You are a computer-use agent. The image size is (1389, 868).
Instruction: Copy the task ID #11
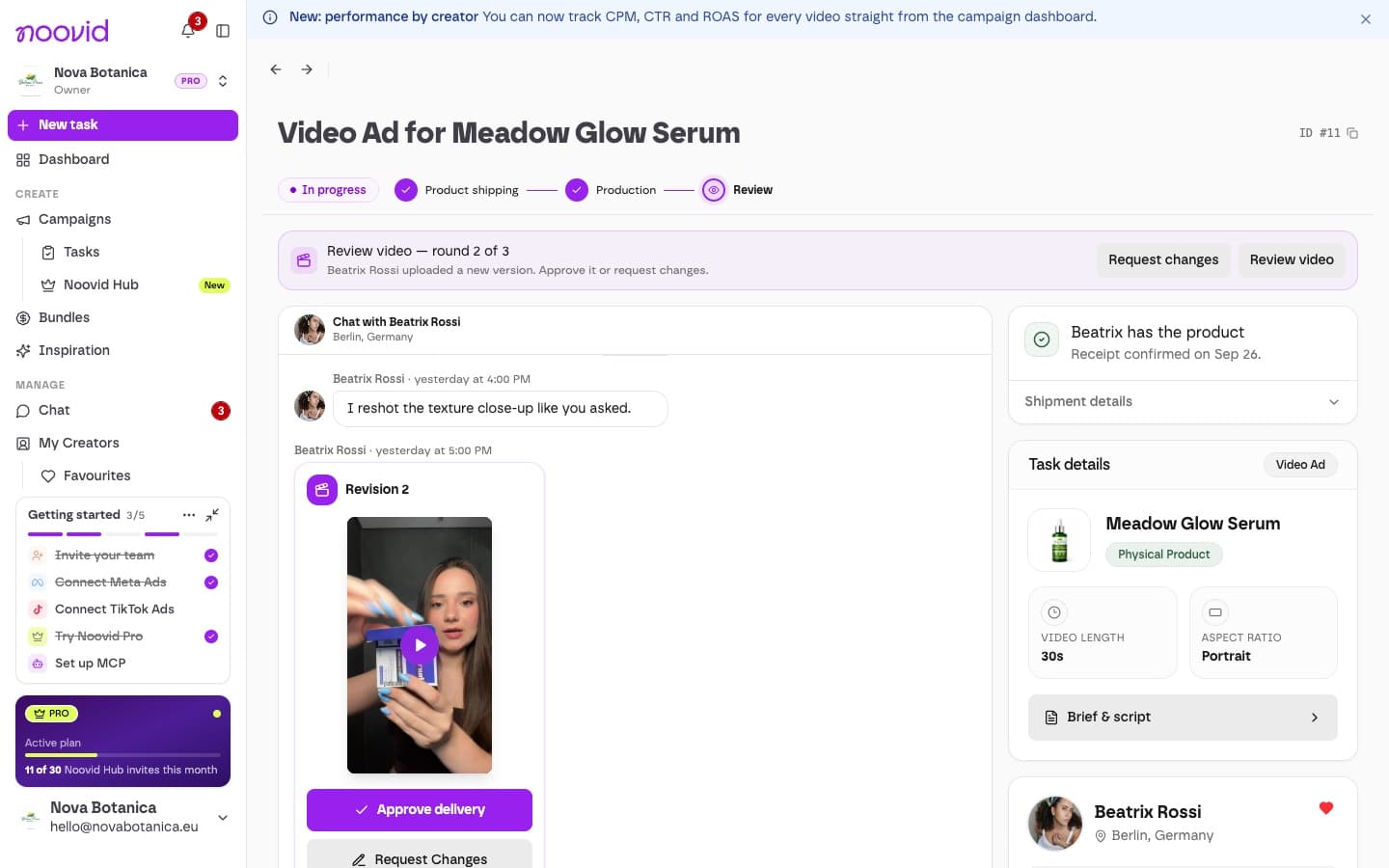coord(1352,133)
